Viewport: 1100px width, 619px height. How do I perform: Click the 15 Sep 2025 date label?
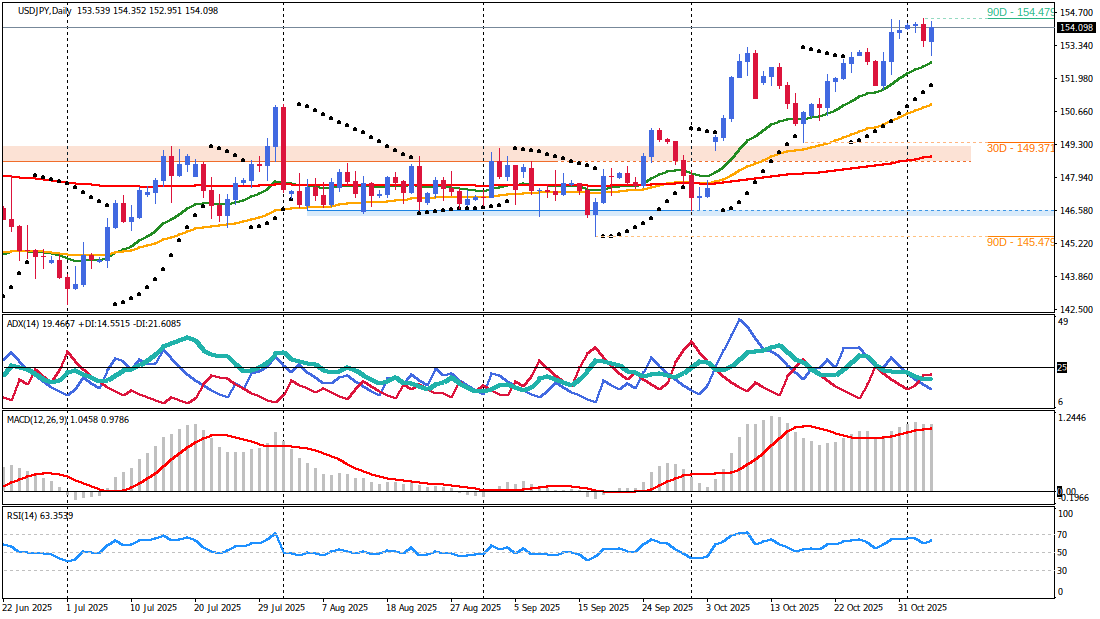pos(603,608)
